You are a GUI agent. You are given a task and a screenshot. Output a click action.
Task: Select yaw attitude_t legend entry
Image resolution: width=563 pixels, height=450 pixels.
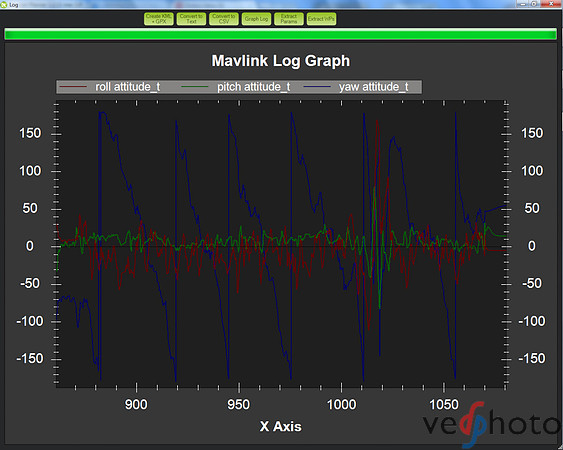point(356,87)
